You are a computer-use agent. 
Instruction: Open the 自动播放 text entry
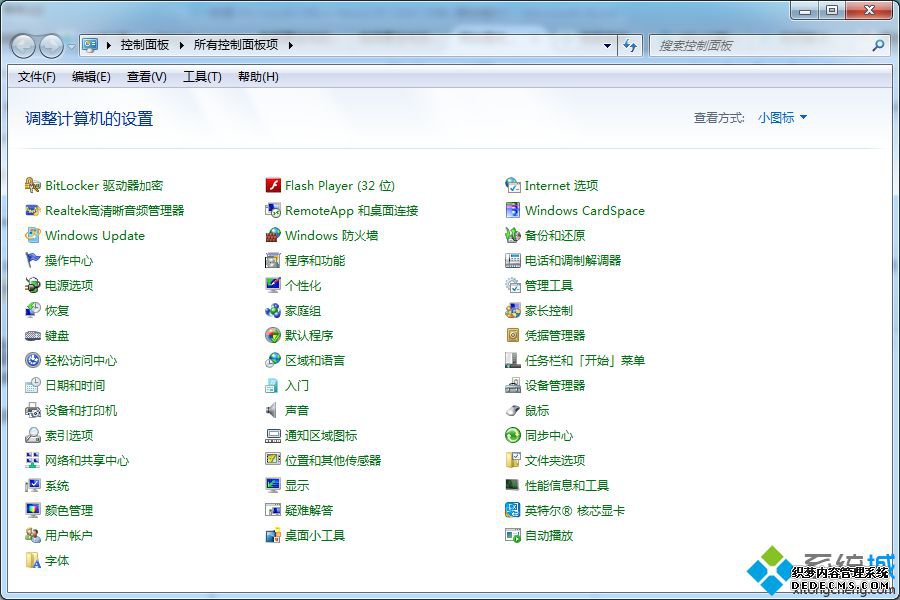549,536
